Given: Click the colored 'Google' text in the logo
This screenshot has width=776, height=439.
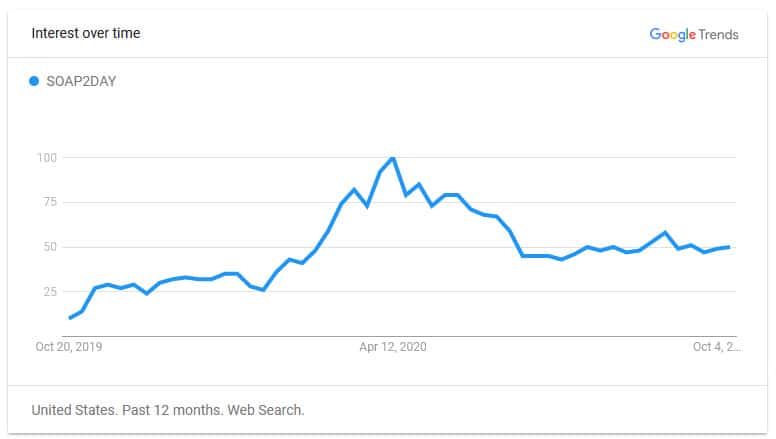Looking at the screenshot, I should pos(673,35).
